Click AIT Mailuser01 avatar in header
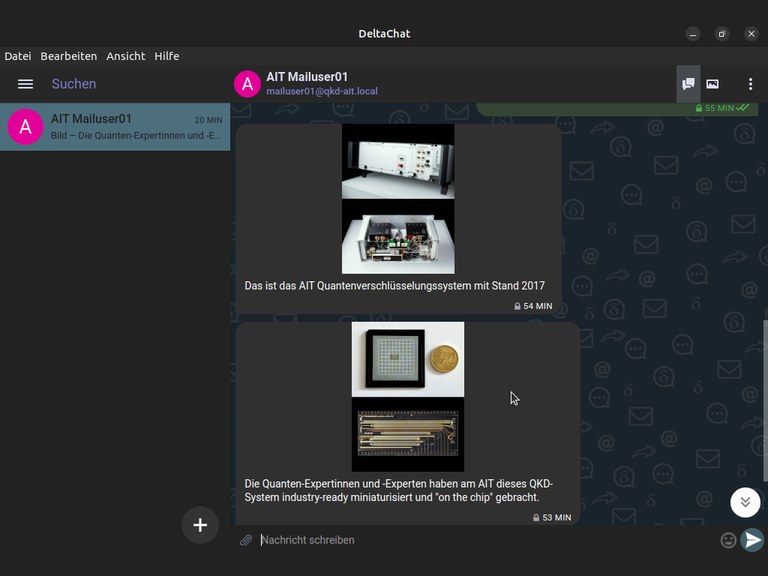Screen dimensions: 768x576 click(247, 84)
